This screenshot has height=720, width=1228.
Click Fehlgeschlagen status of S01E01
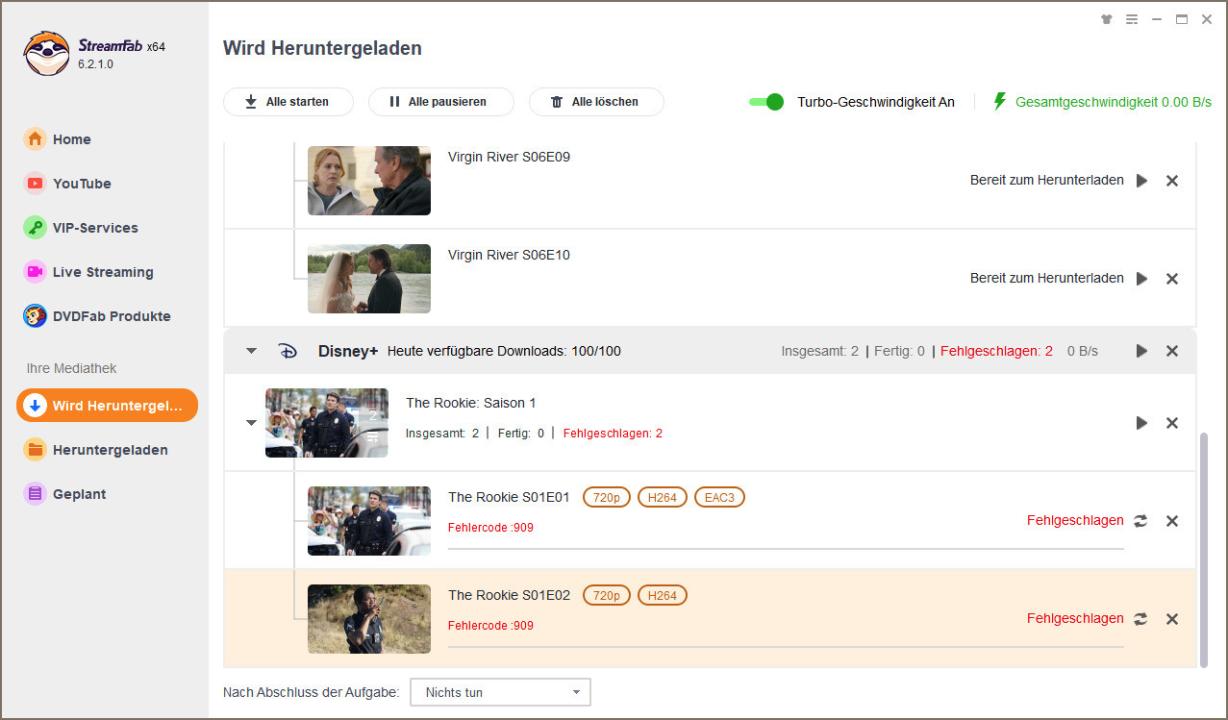(1075, 521)
